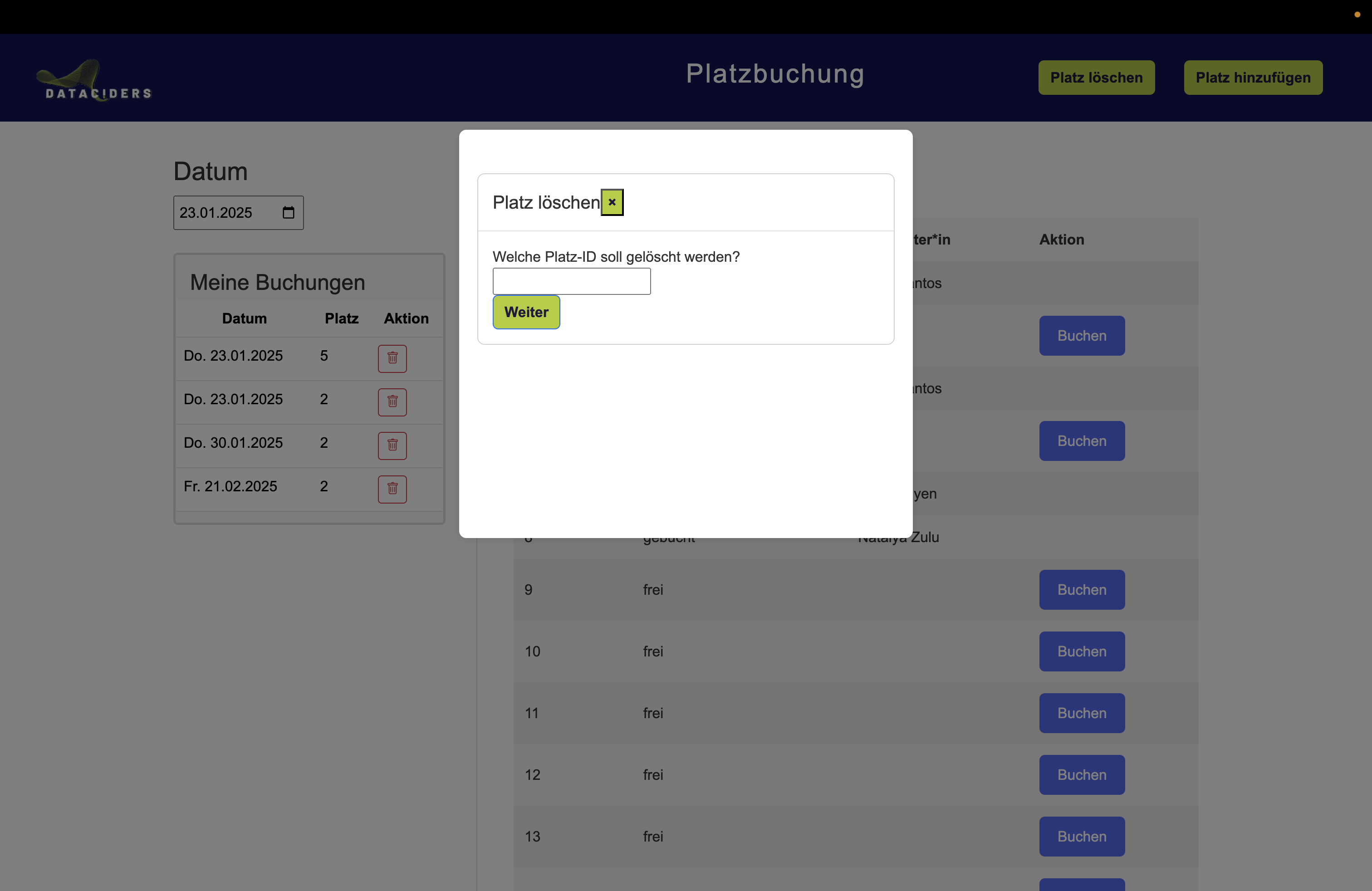
Task: Book seat 13 with Buchen button
Action: pos(1082,836)
